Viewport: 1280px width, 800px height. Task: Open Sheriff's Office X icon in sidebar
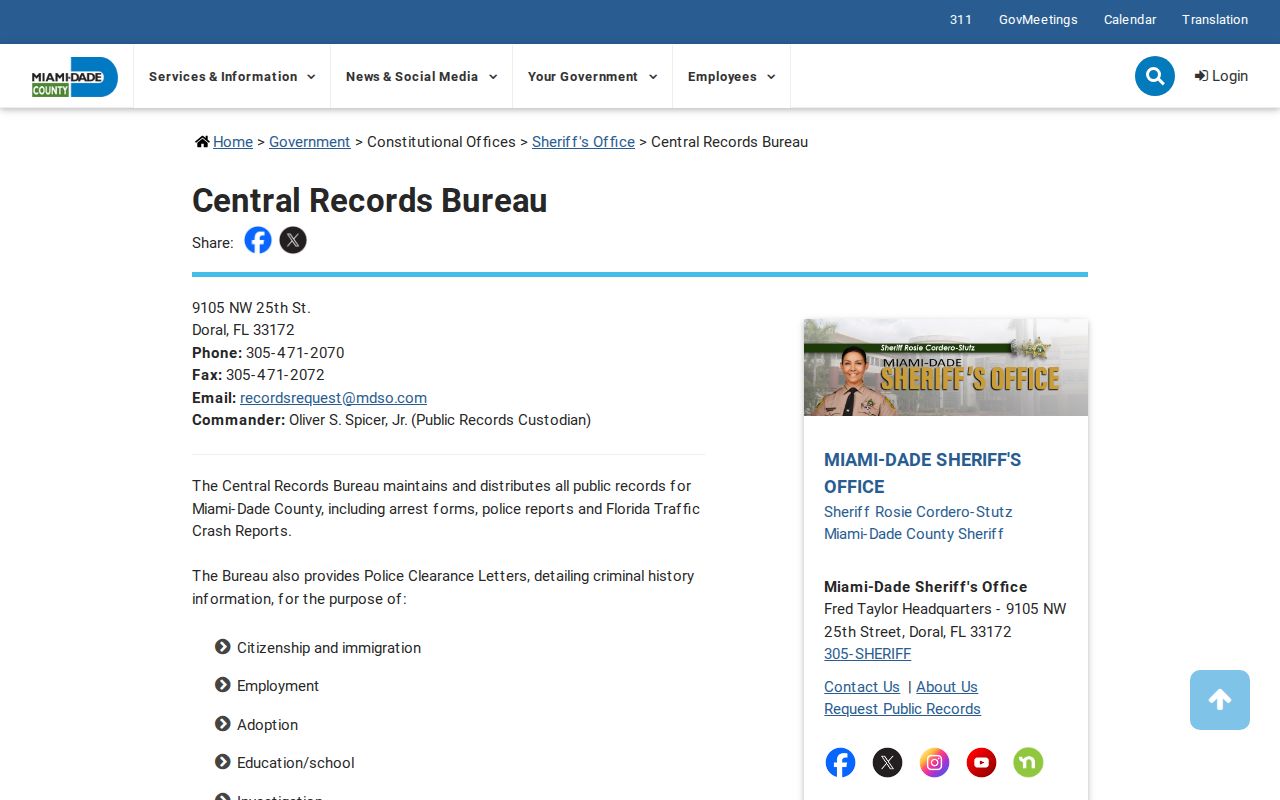887,763
